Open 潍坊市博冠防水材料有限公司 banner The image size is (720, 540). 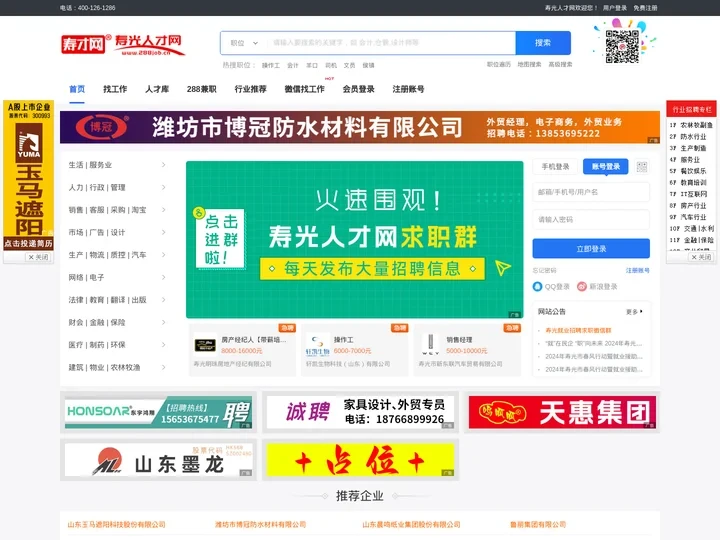360,127
